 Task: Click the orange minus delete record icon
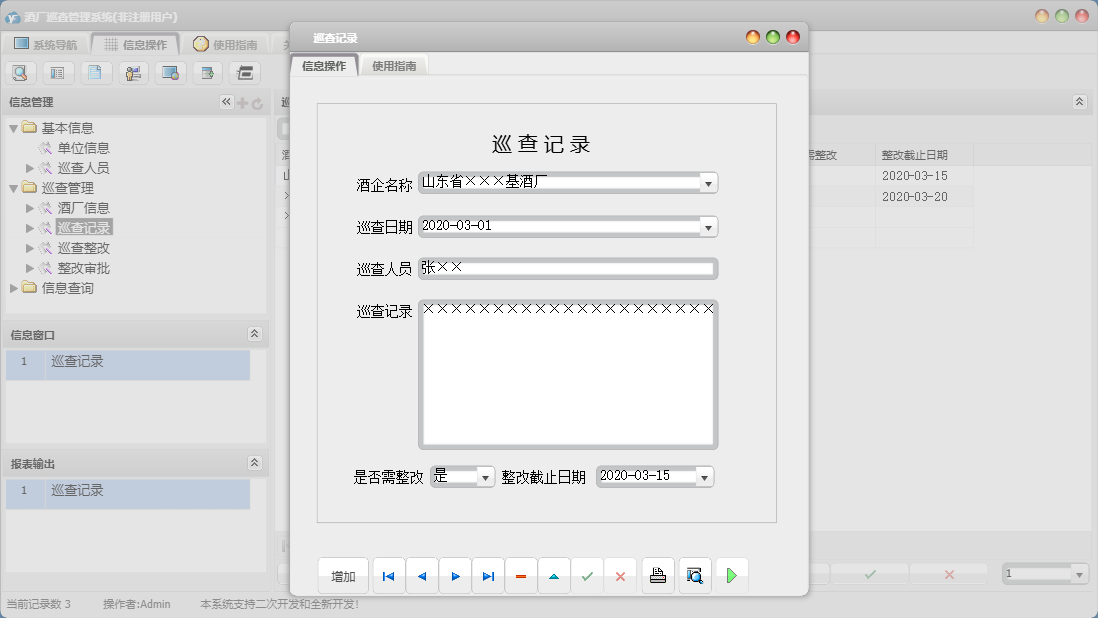[521, 576]
